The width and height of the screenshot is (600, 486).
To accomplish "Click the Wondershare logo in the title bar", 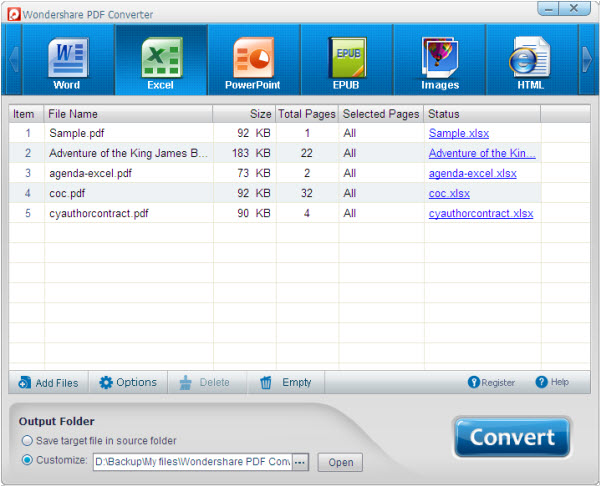I will point(14,14).
